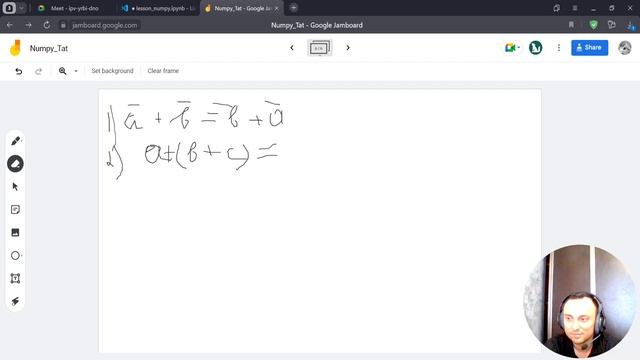Open the browser workspace icon at top-left

click(9, 8)
